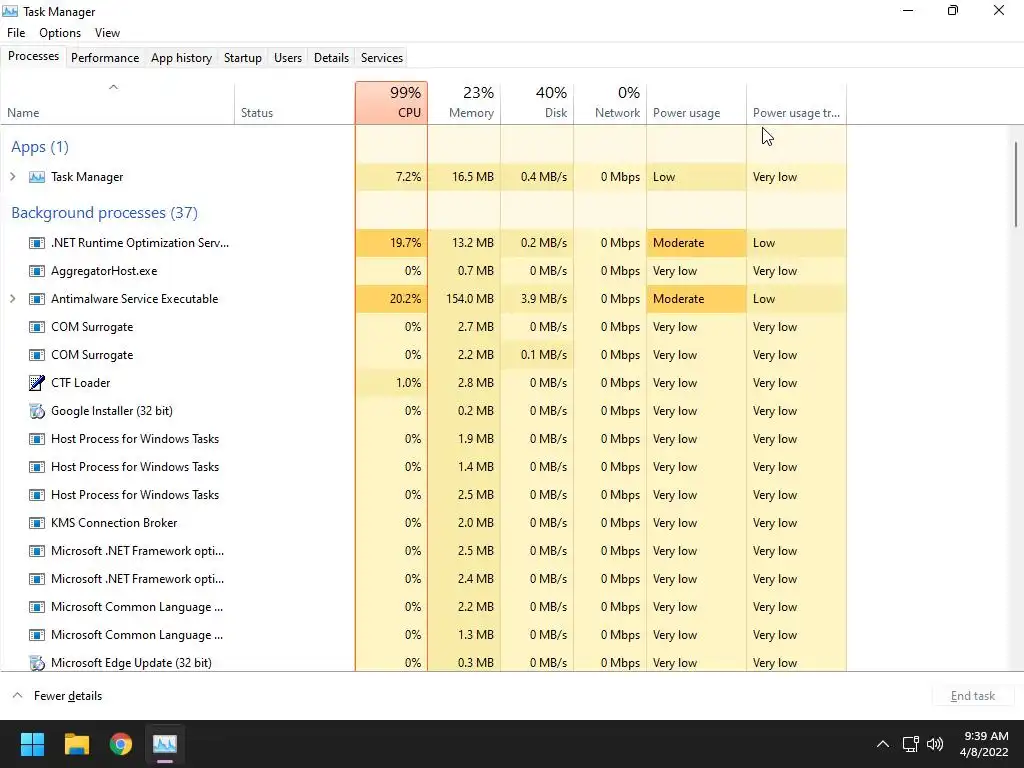Click the network tray icon

pos(910,744)
